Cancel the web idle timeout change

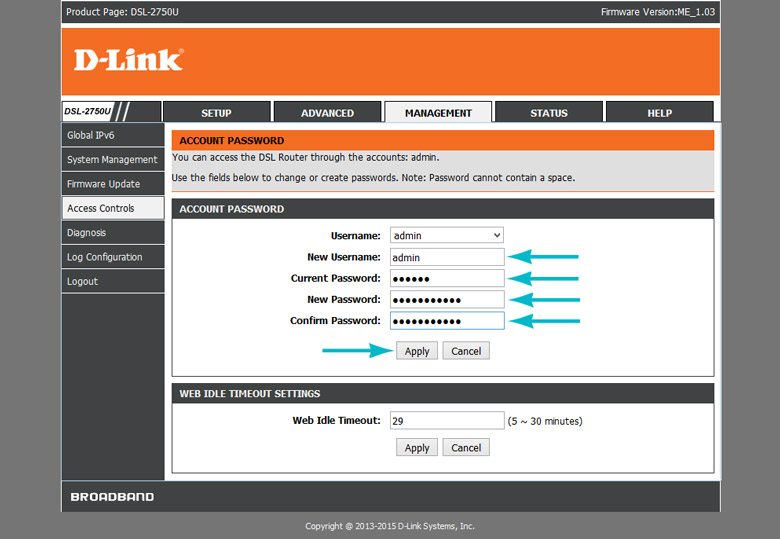[x=466, y=447]
